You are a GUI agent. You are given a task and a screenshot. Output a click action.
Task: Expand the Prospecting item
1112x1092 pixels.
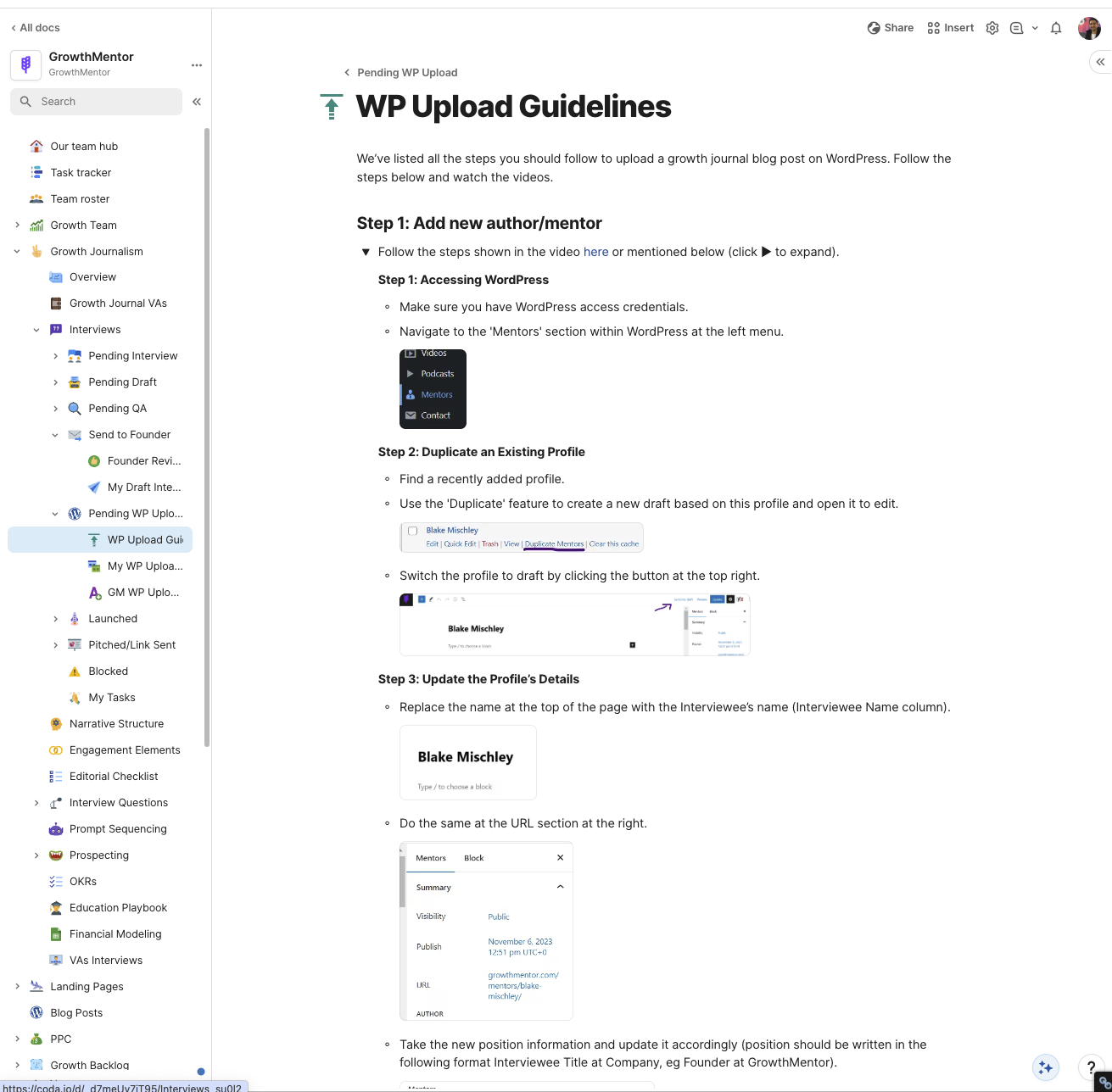tap(36, 855)
